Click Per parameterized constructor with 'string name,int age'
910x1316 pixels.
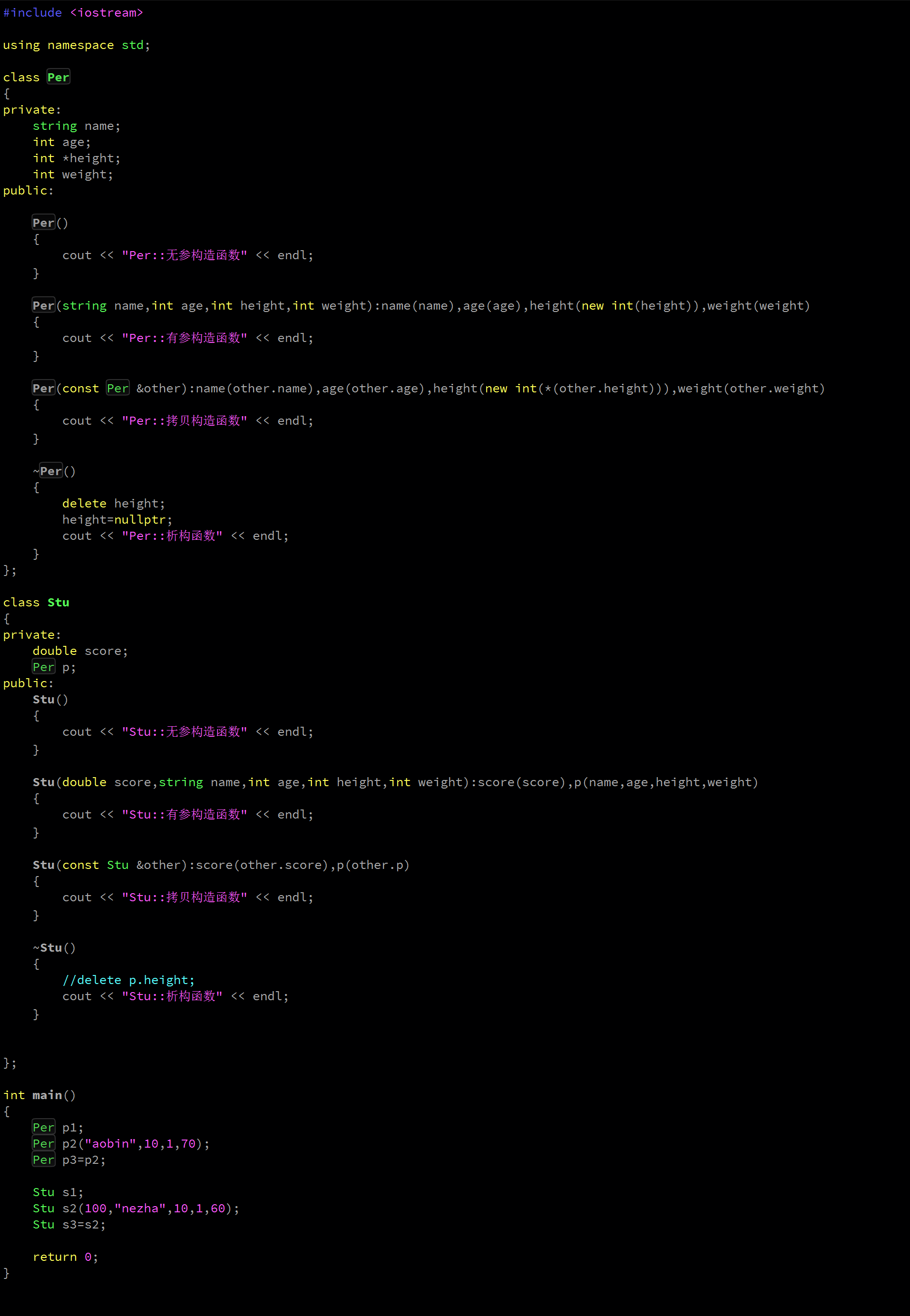click(421, 306)
